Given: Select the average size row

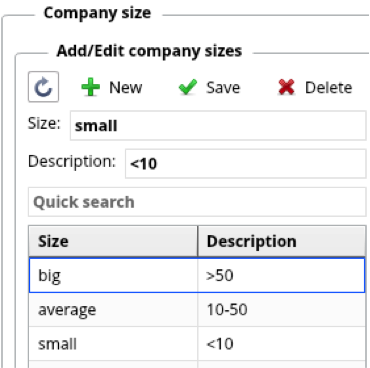Looking at the screenshot, I should coord(197,310).
